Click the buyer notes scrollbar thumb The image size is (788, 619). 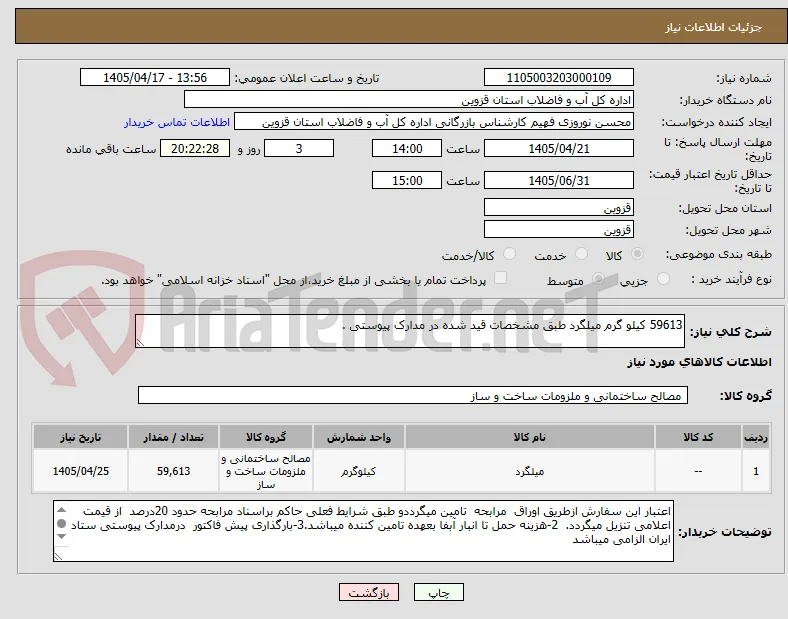[61, 524]
